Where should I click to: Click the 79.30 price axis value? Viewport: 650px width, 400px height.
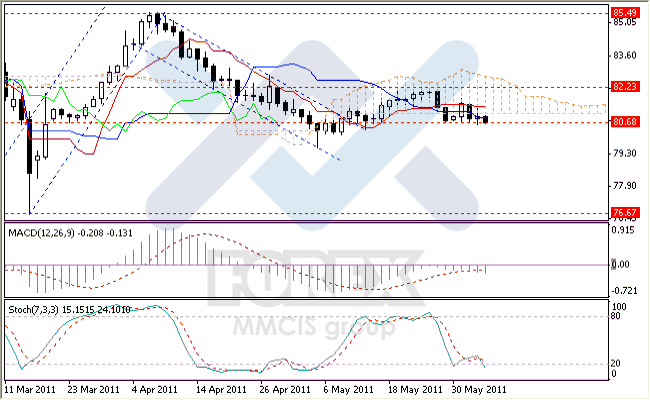point(625,153)
